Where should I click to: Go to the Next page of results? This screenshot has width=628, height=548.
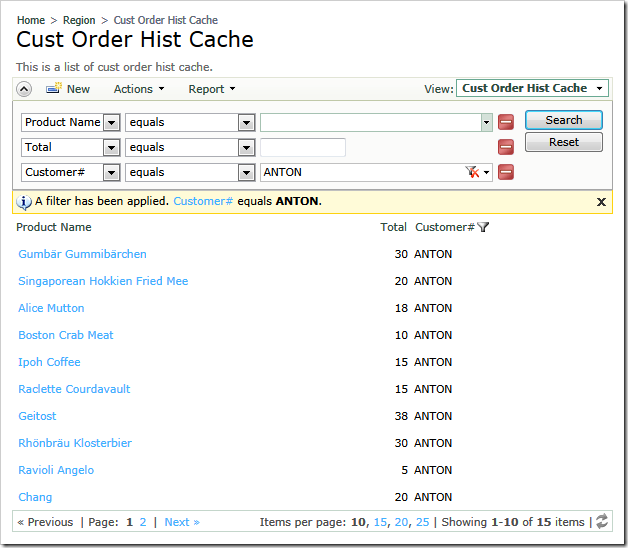[x=182, y=522]
